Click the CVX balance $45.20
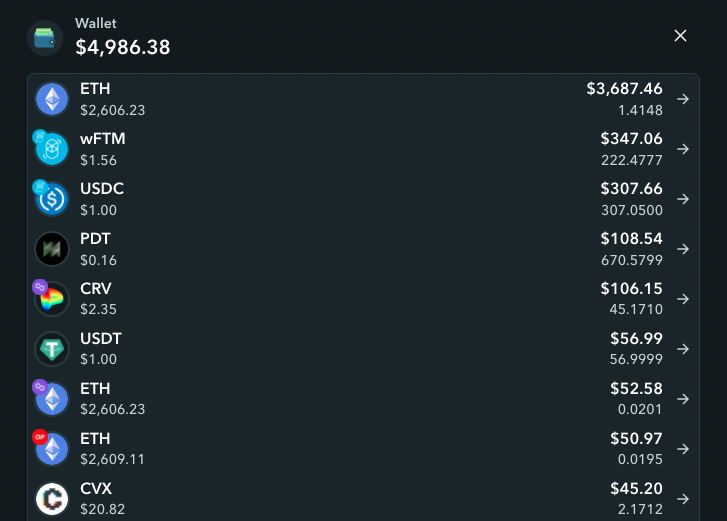 (x=636, y=489)
